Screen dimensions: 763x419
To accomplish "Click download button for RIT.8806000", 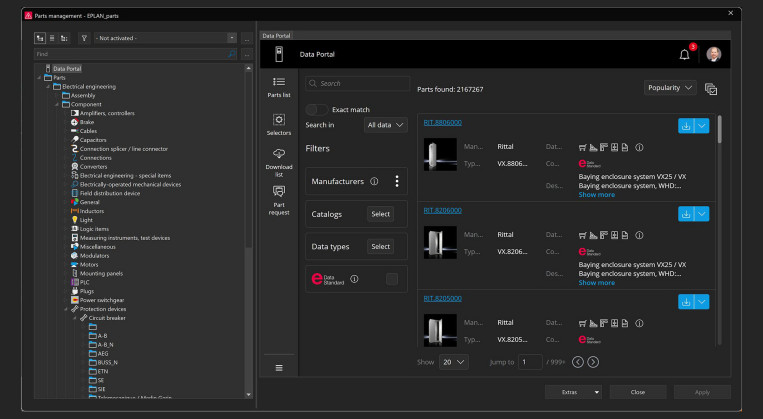I will click(685, 125).
